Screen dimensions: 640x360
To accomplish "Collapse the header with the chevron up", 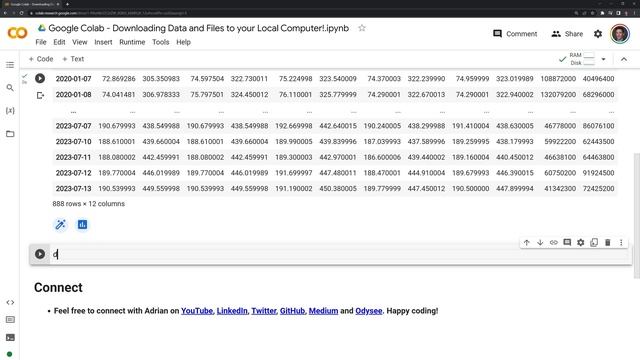I will click(x=624, y=59).
